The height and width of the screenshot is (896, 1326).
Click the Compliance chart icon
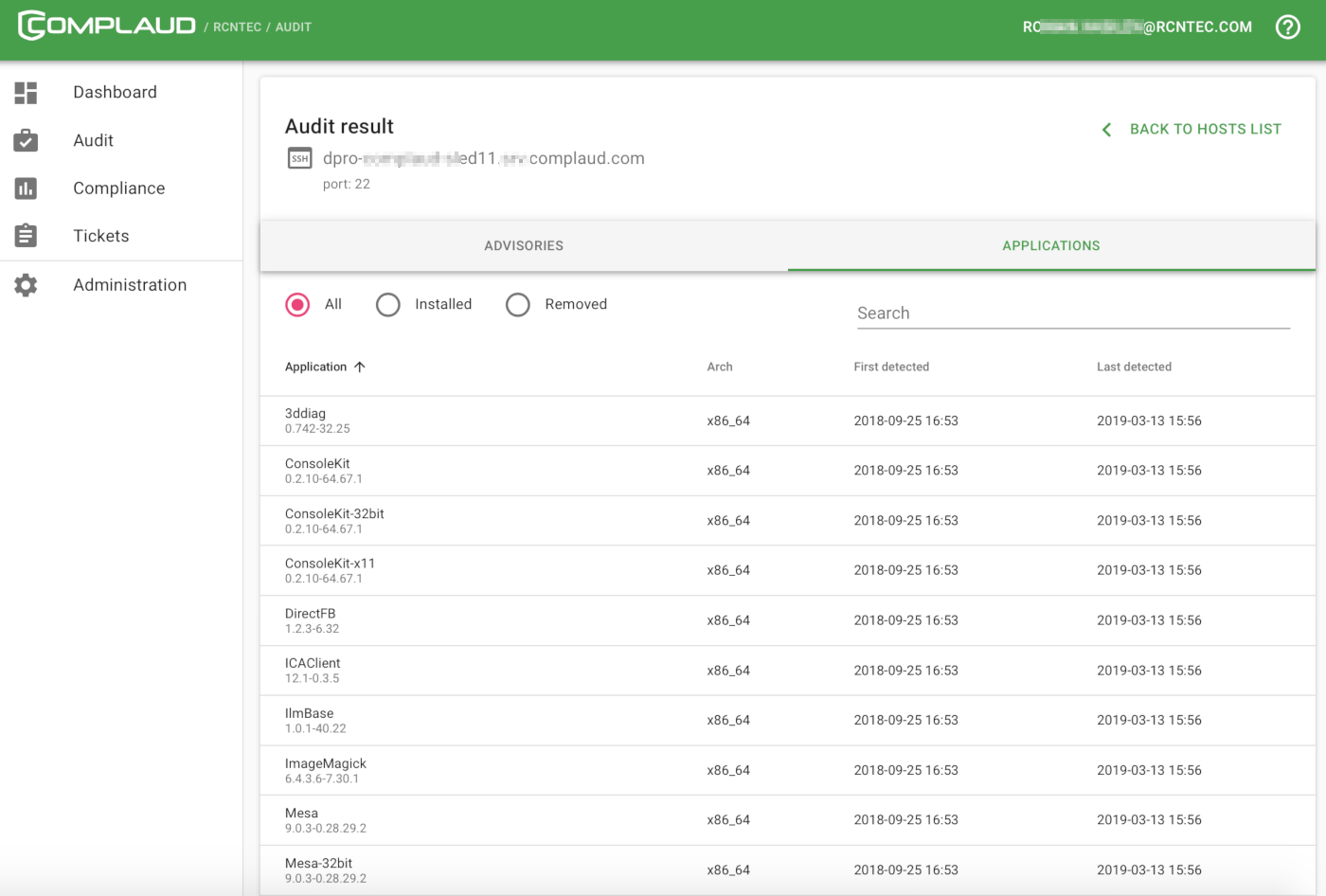26,188
